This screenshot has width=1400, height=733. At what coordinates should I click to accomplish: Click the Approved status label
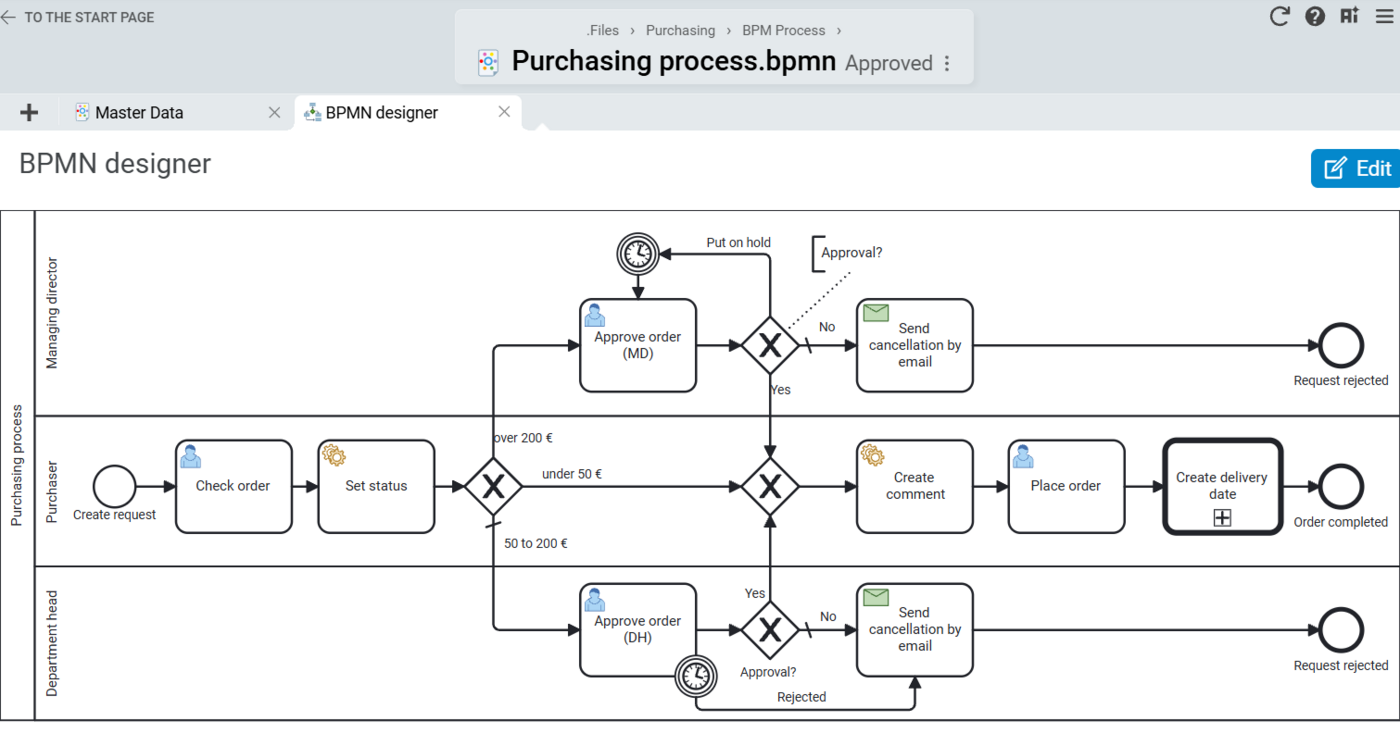click(889, 63)
